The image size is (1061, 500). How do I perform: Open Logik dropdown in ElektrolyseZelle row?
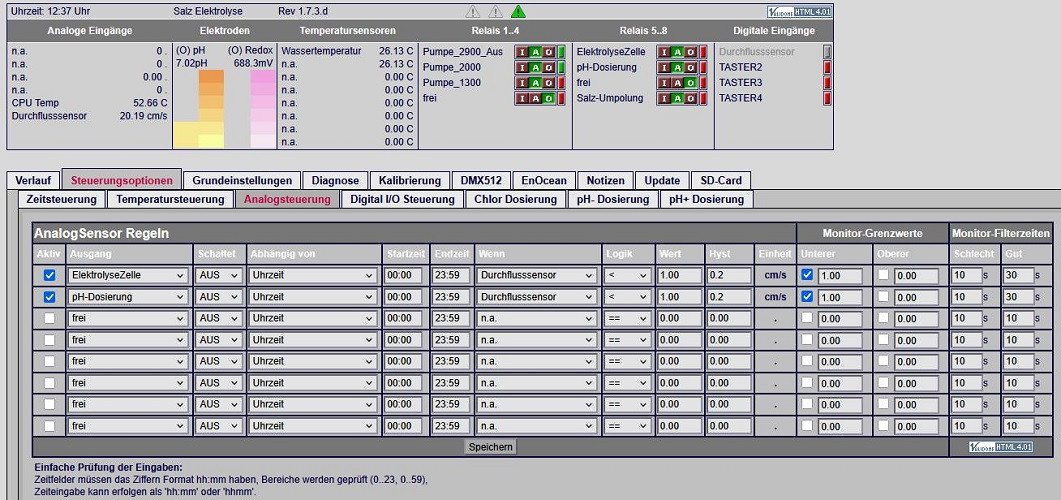click(627, 275)
